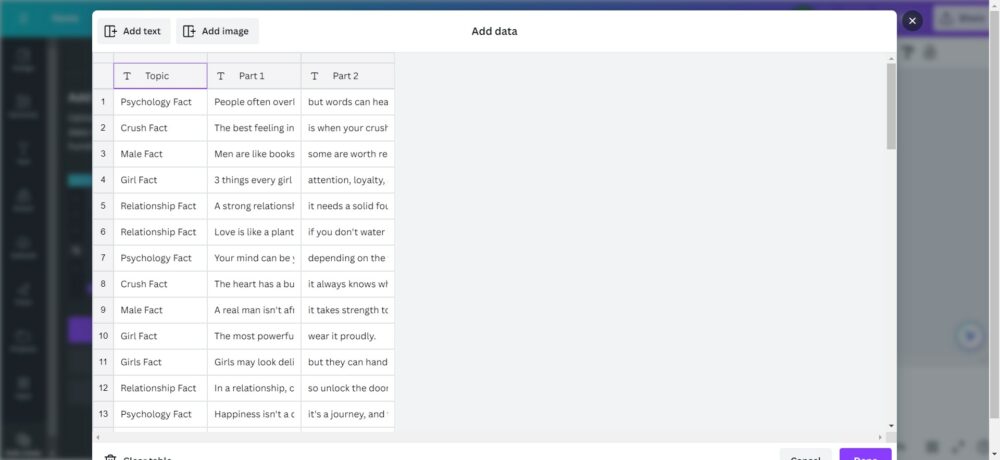Click cell 'The best feeling in'
The height and width of the screenshot is (460, 1000).
pos(254,128)
